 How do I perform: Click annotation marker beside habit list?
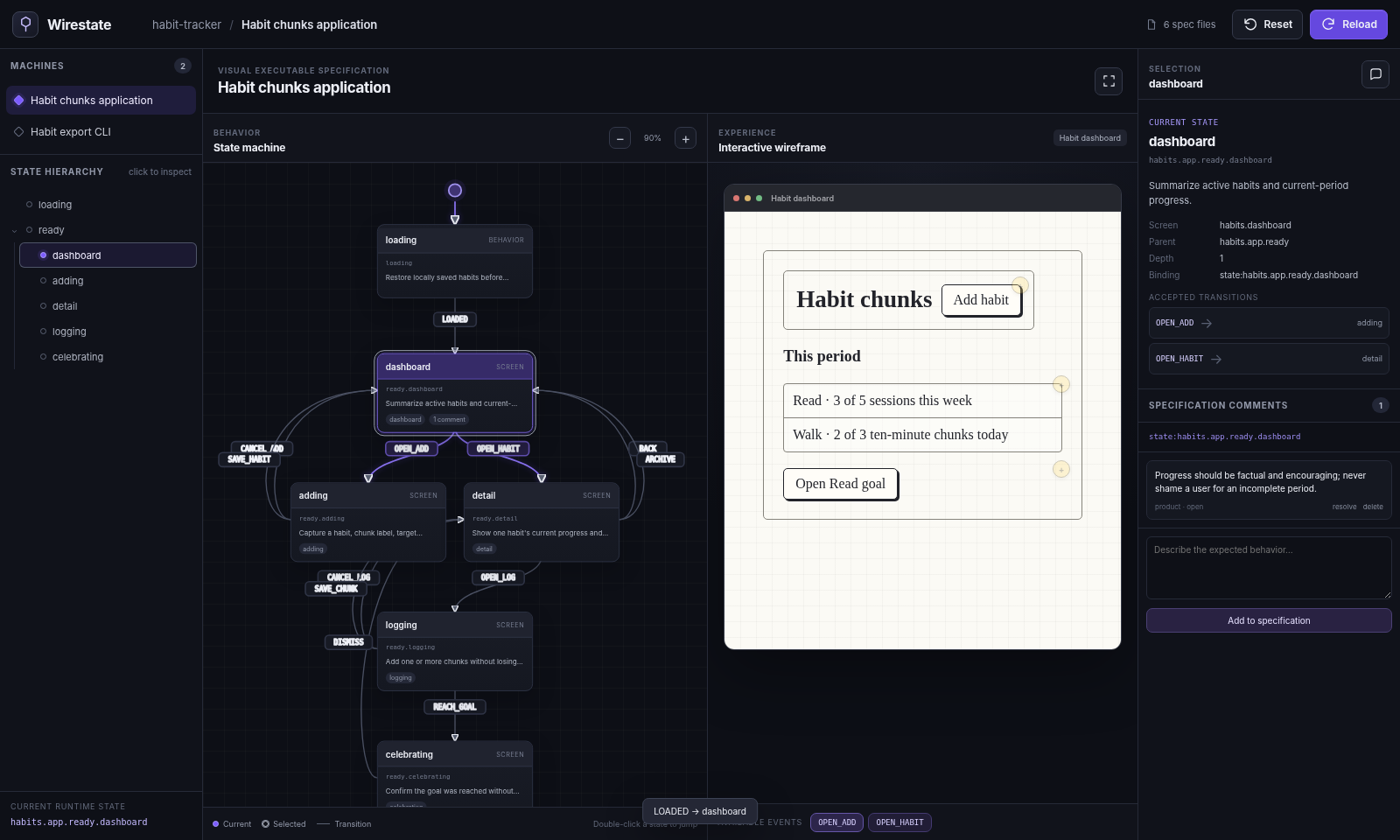pos(1061,384)
